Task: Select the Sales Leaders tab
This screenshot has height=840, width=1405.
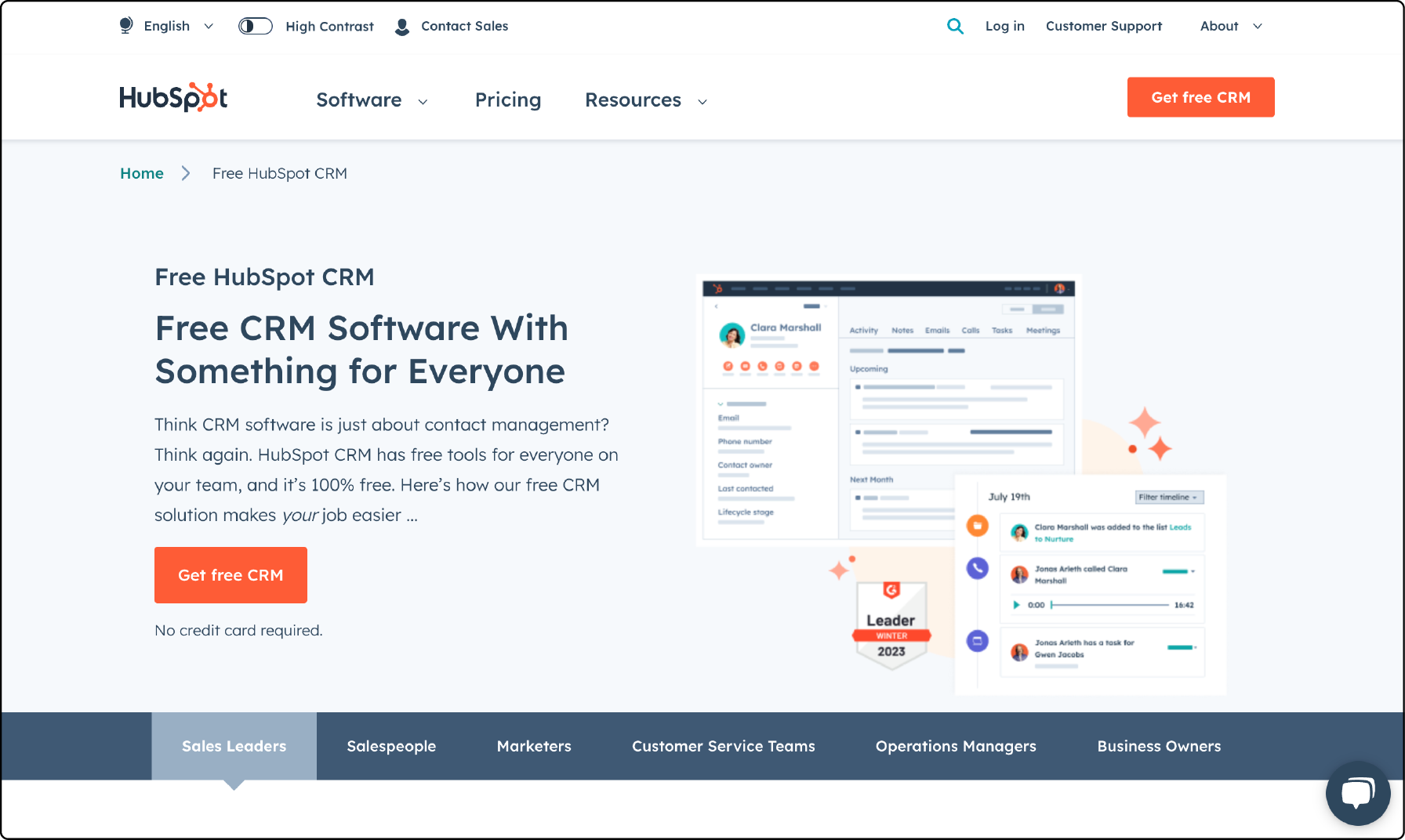Action: tap(234, 746)
